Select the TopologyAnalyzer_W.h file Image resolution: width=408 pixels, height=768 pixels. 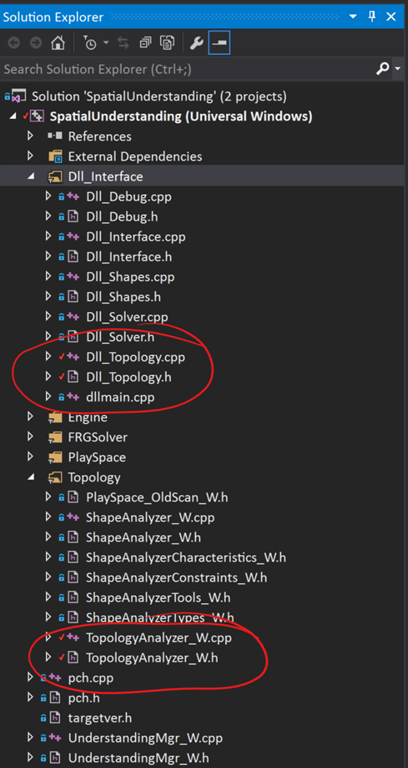point(152,658)
